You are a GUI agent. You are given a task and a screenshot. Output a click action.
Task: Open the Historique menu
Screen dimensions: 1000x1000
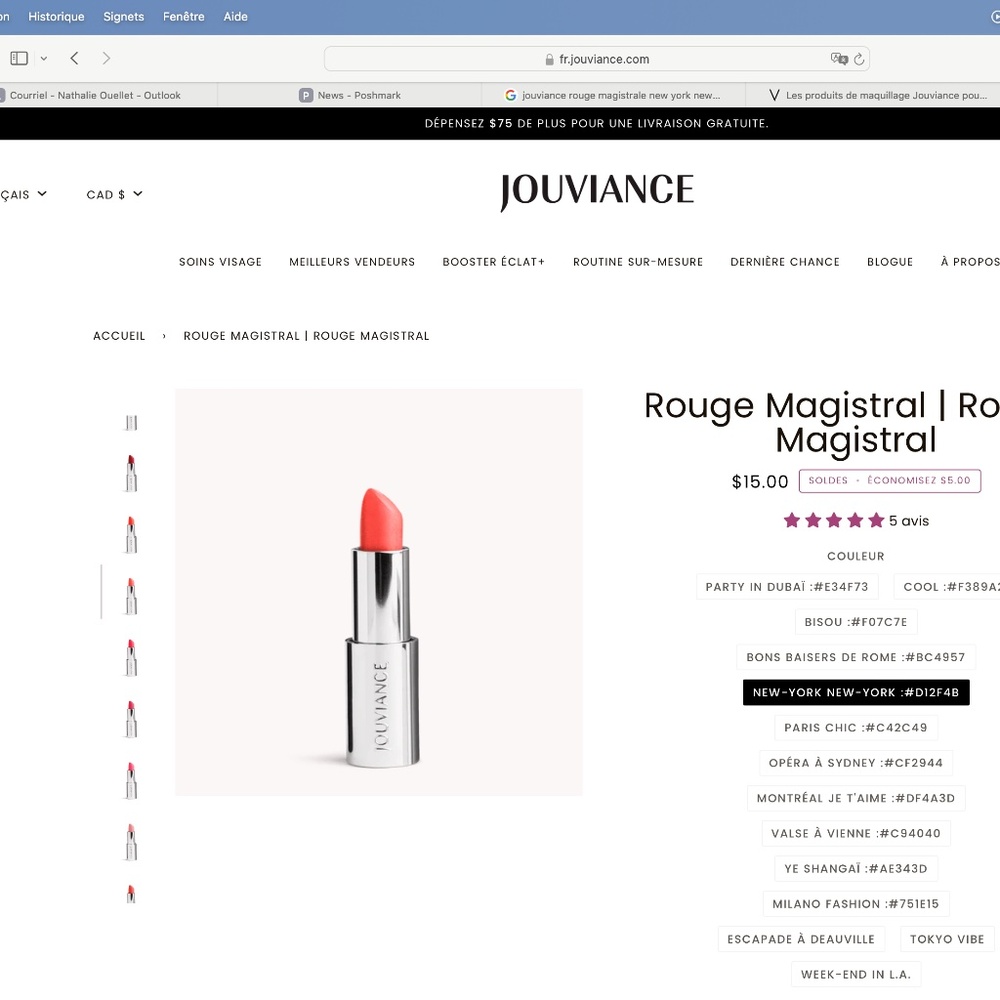point(56,17)
